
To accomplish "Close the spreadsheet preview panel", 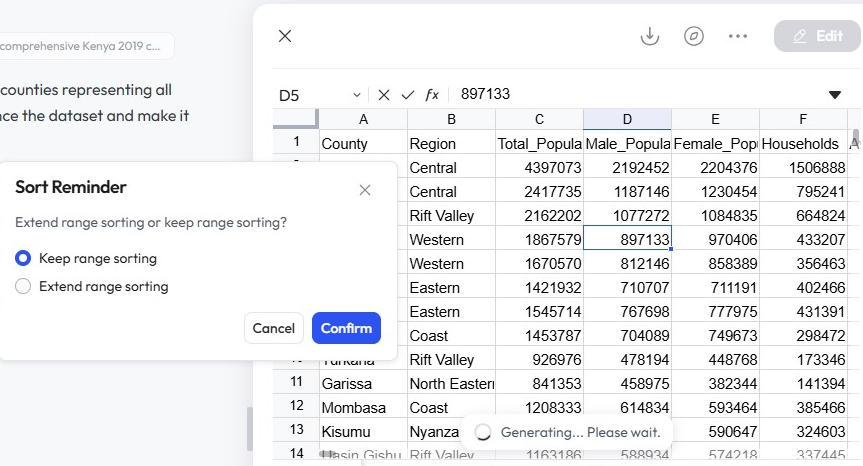I will 285,36.
